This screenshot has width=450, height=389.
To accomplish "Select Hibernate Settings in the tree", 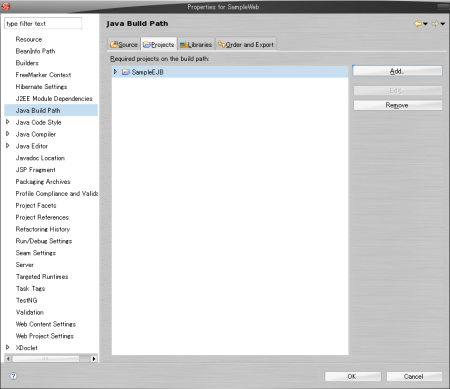I will point(41,87).
